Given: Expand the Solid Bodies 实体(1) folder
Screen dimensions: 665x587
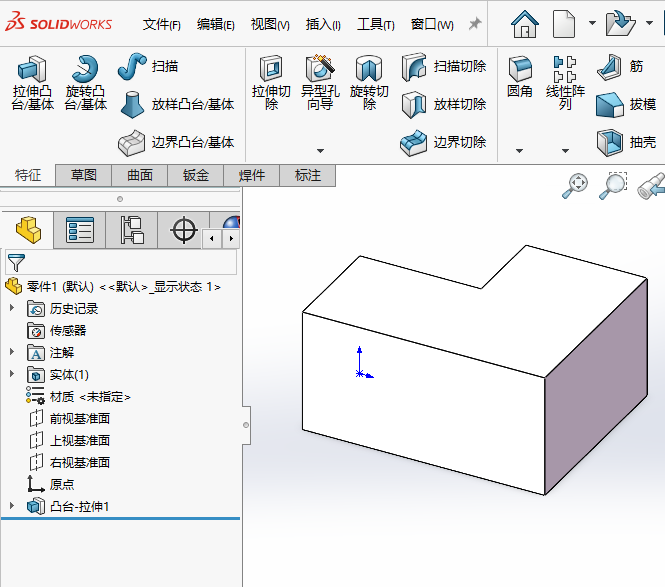Looking at the screenshot, I should pyautogui.click(x=12, y=374).
